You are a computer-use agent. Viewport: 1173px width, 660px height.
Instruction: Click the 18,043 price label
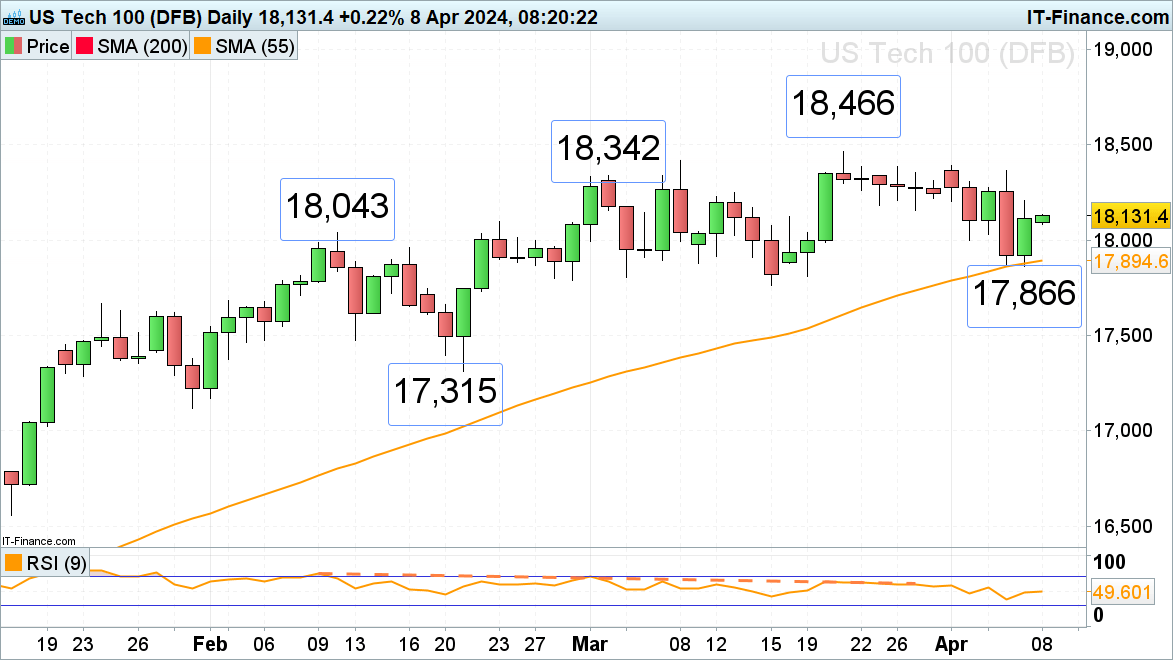pos(337,209)
